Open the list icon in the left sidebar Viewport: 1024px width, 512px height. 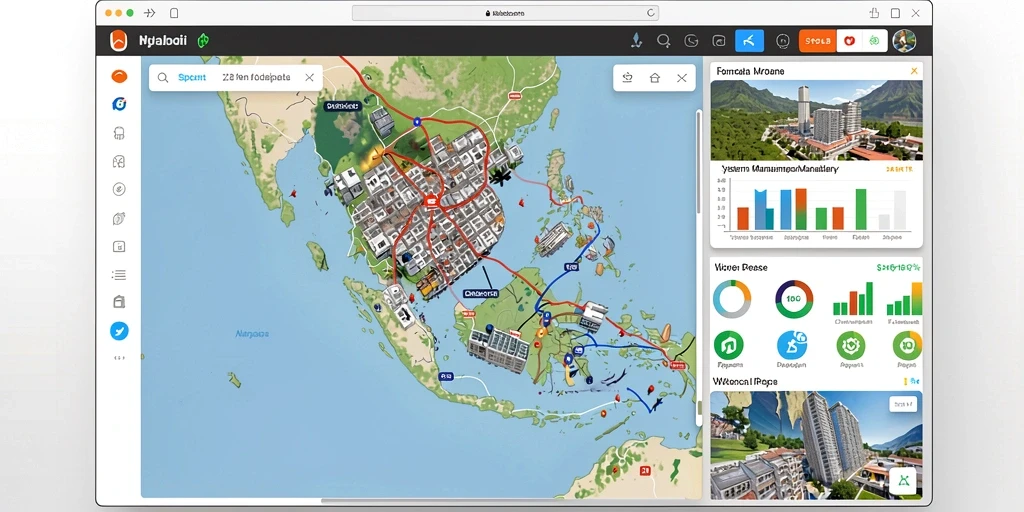point(119,275)
